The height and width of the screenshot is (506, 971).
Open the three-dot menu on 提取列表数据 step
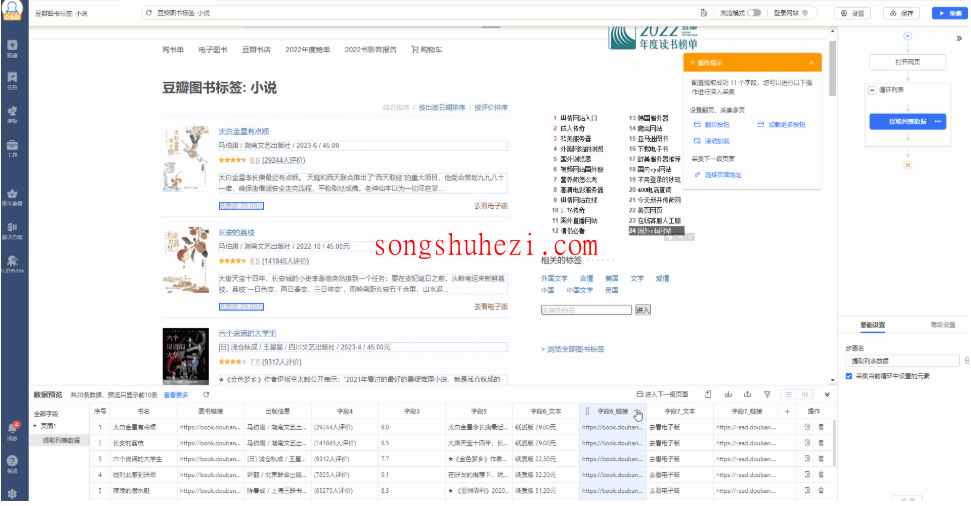tap(938, 121)
